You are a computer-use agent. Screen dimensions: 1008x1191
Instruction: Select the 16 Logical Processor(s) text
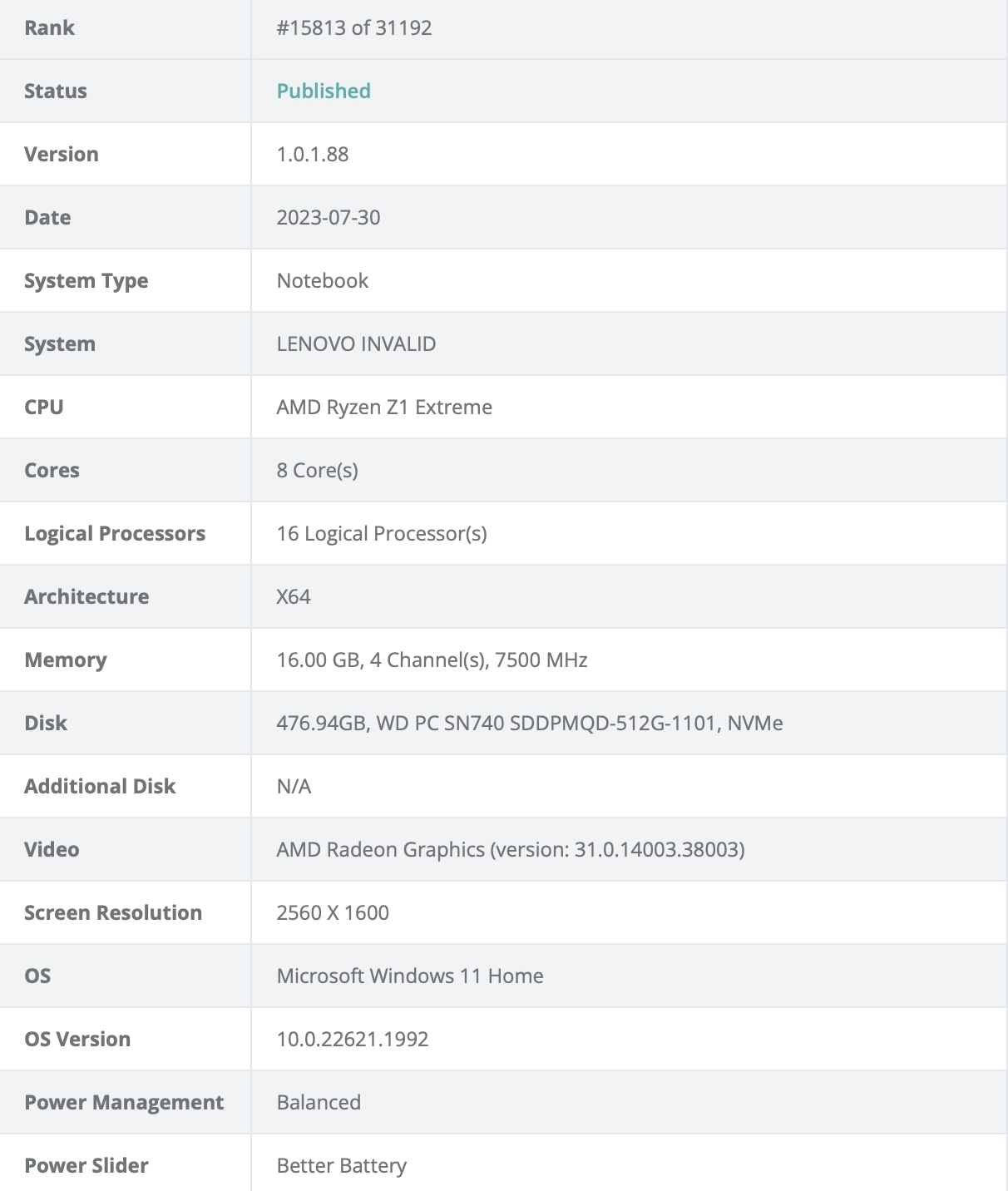[382, 533]
